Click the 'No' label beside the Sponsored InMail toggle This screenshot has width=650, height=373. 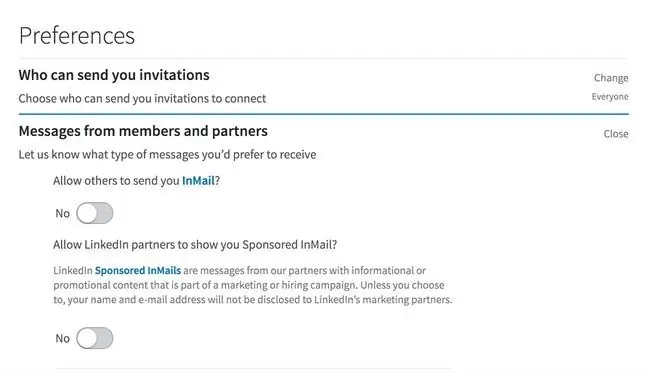[x=63, y=339]
